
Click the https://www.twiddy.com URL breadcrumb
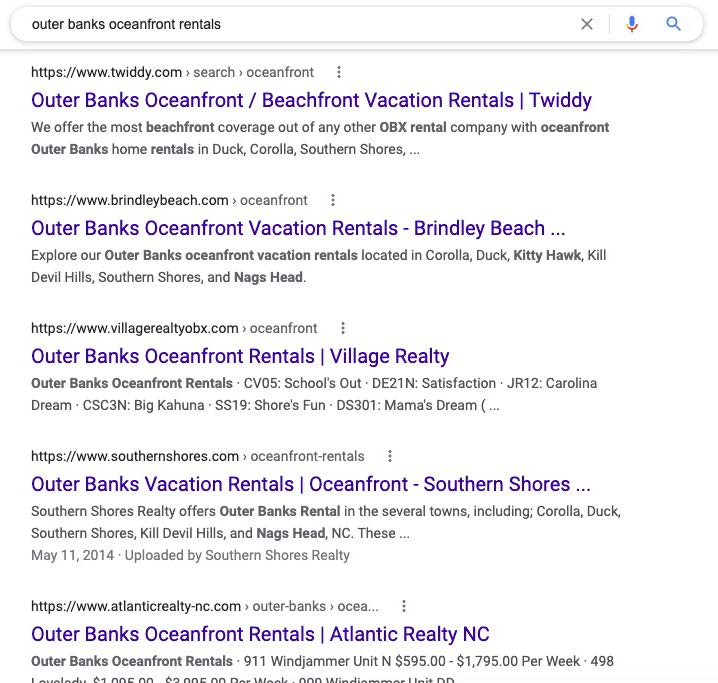[107, 72]
